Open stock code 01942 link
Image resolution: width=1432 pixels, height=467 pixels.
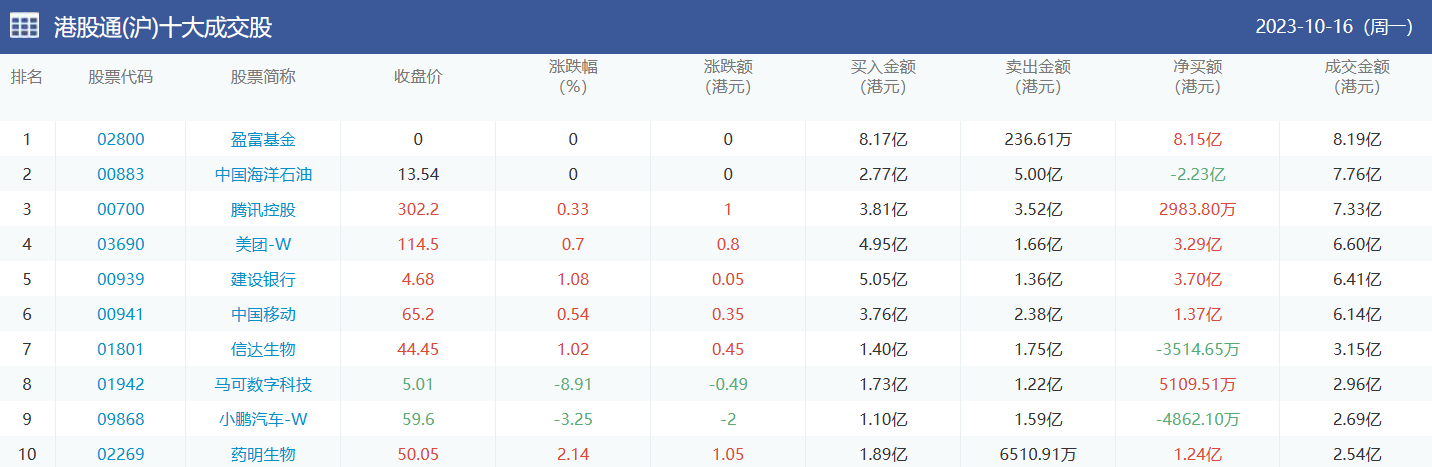(120, 385)
